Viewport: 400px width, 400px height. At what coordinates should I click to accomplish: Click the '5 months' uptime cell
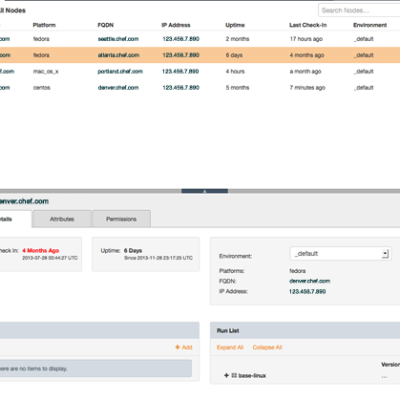237,88
